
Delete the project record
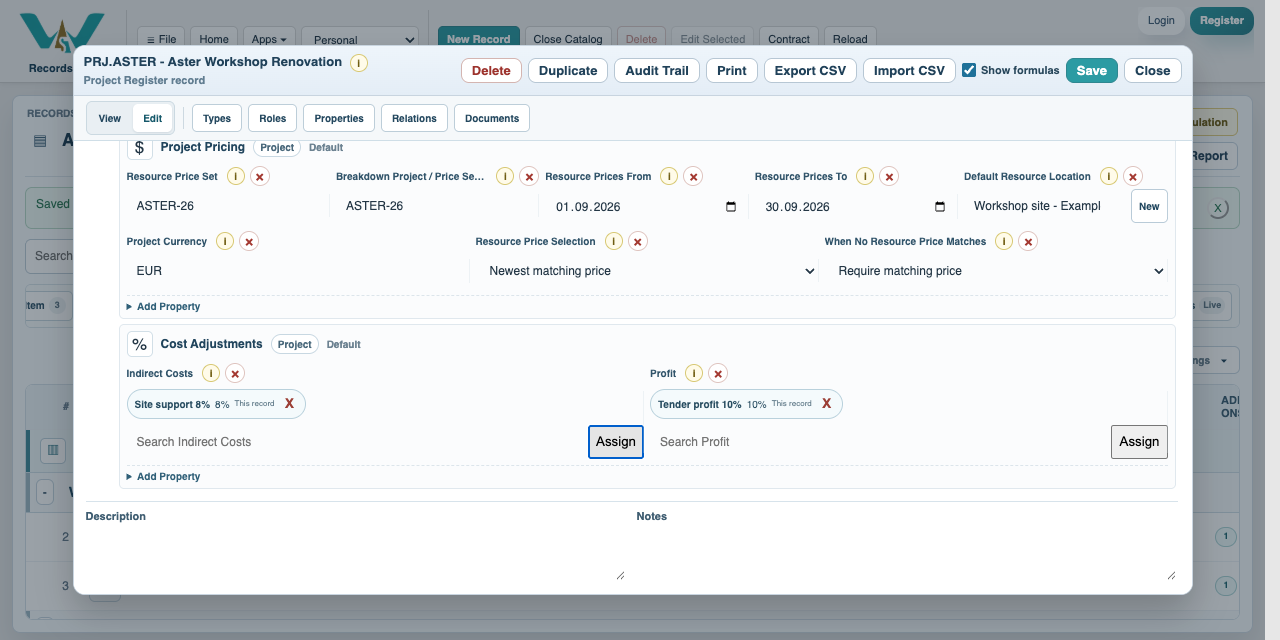tap(491, 71)
